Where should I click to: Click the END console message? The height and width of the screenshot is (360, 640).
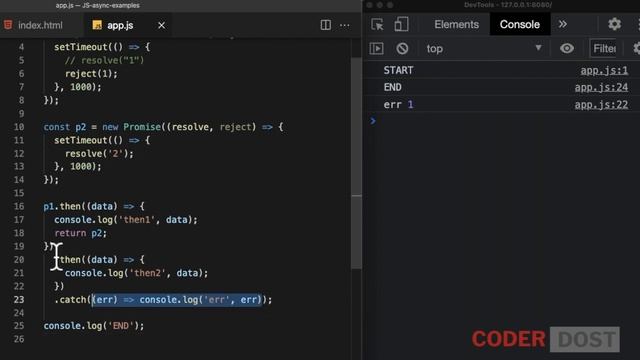click(x=392, y=87)
